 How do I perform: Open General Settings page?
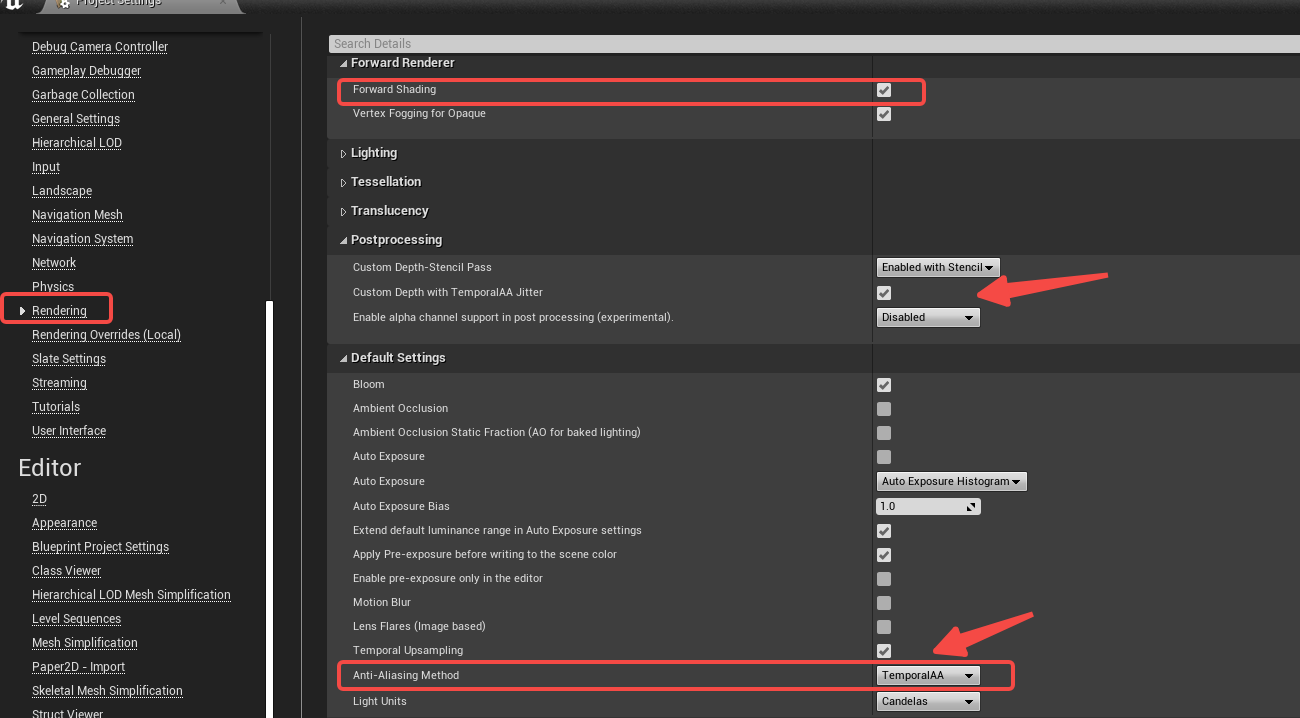[76, 119]
